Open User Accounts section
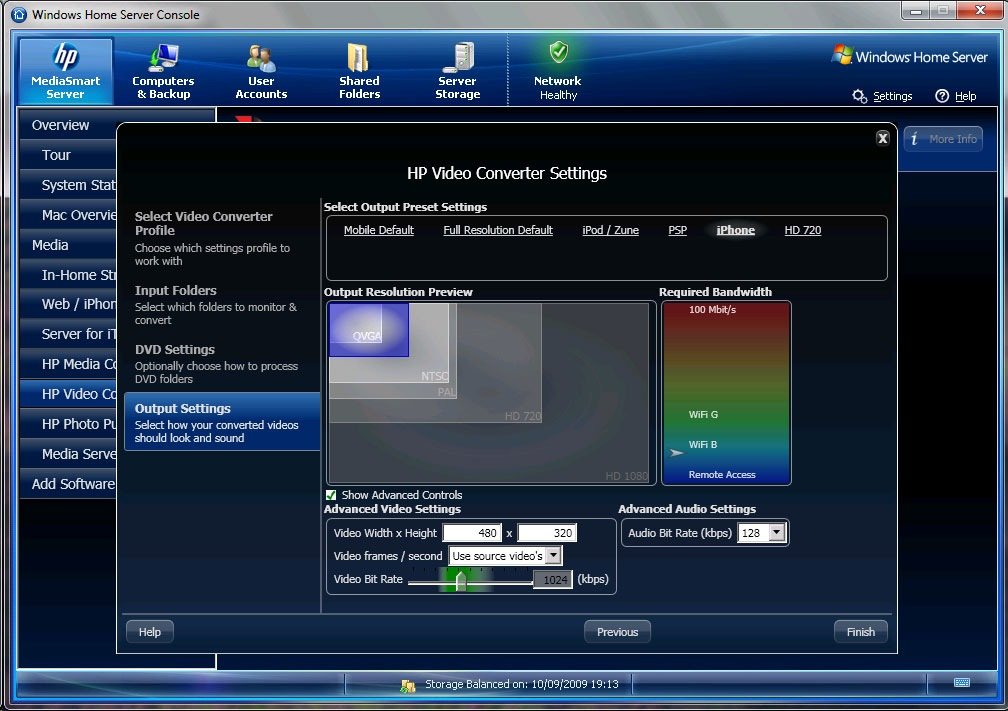 pos(261,71)
